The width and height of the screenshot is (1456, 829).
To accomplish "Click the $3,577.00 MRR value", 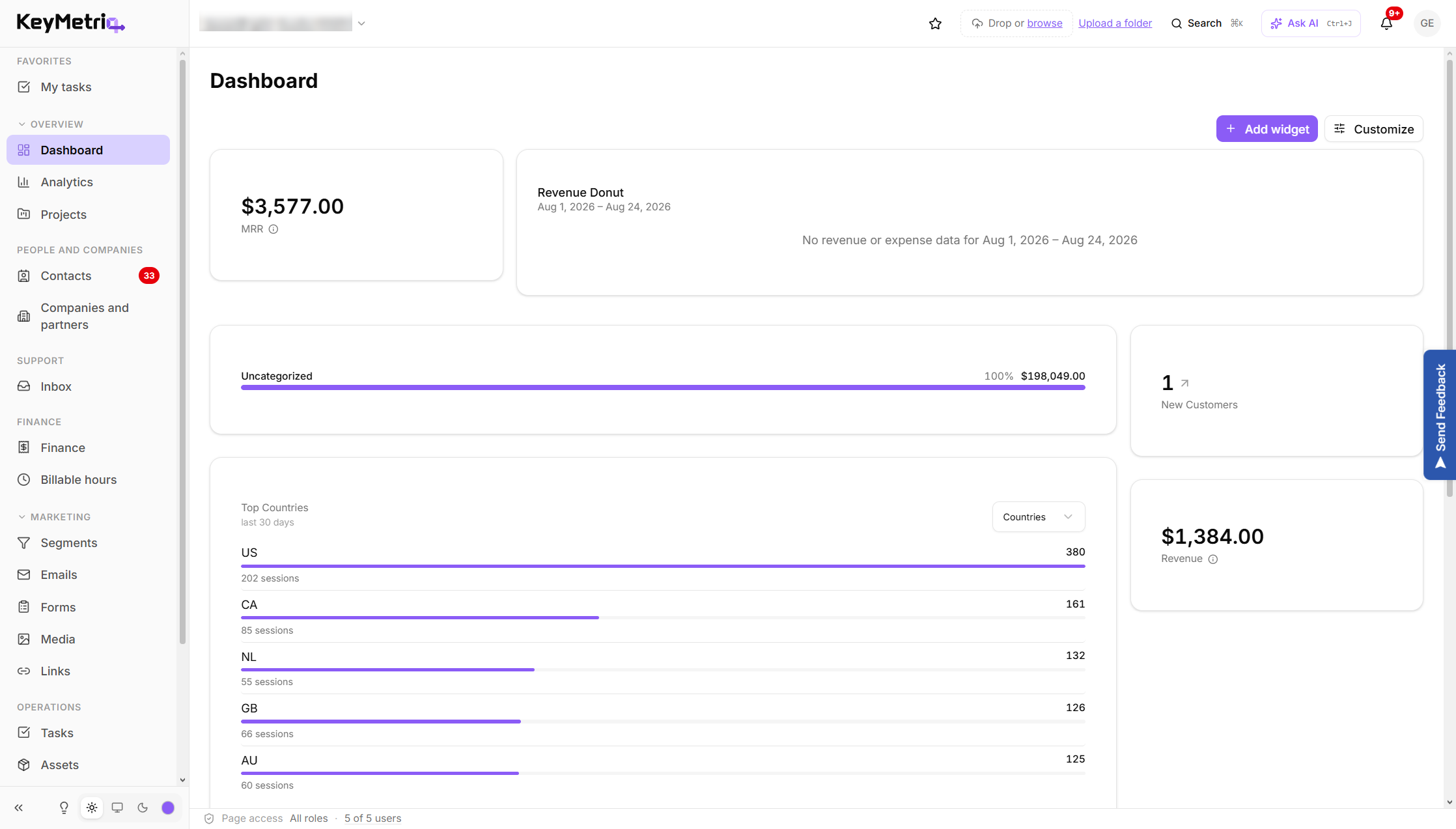I will pos(292,206).
